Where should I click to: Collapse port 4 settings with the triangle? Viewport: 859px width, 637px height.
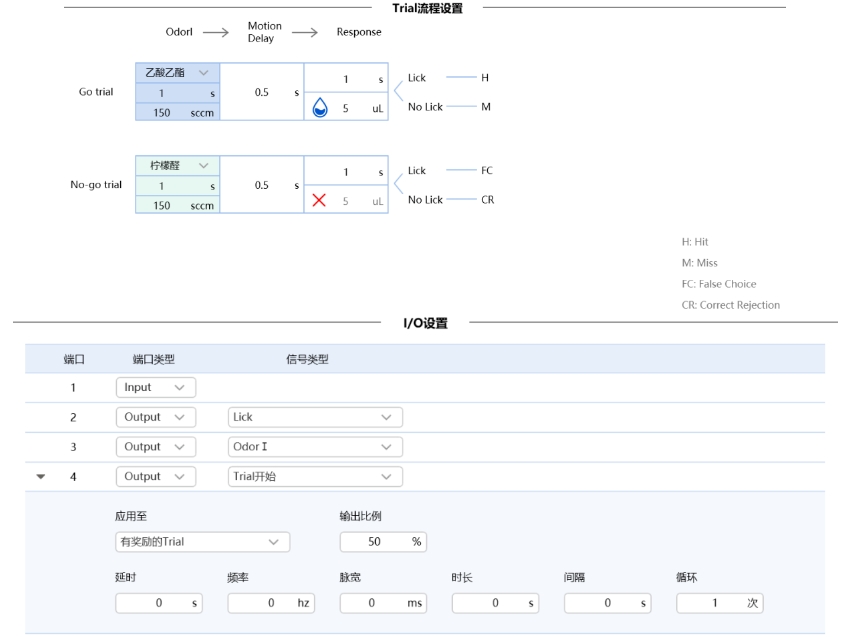41,477
